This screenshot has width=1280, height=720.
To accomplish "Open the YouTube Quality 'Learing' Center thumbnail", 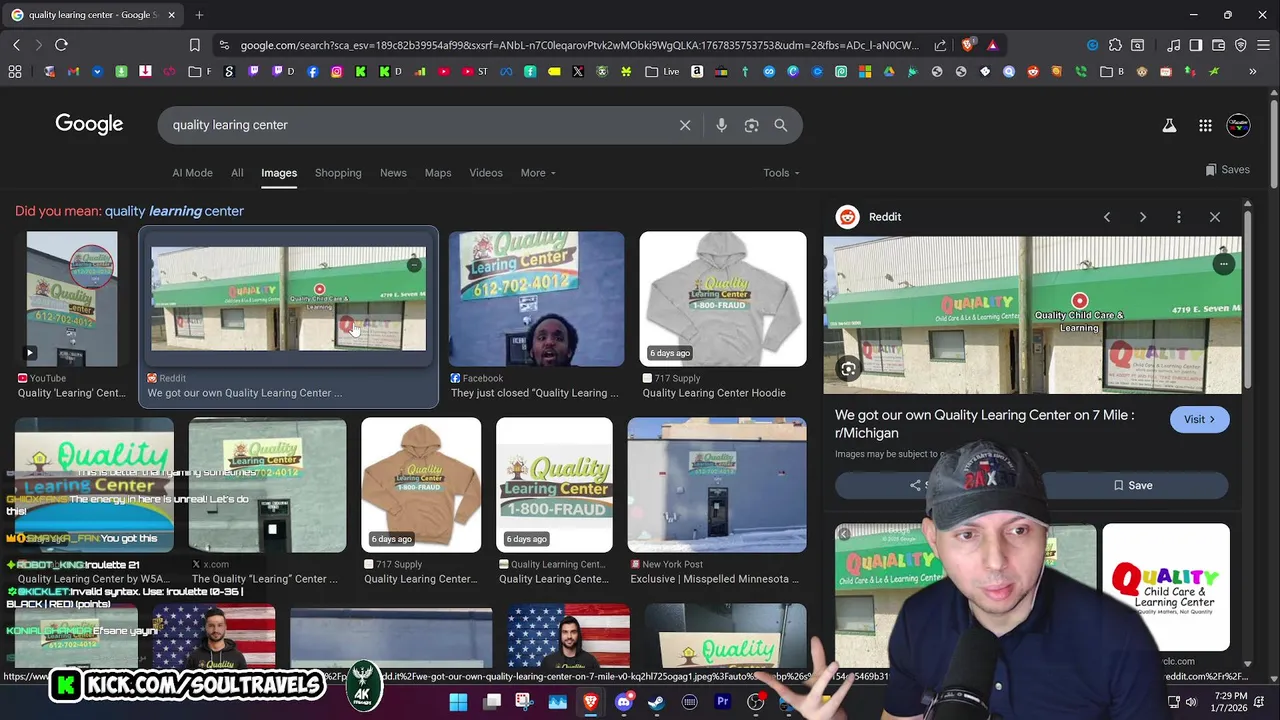I will click(72, 298).
